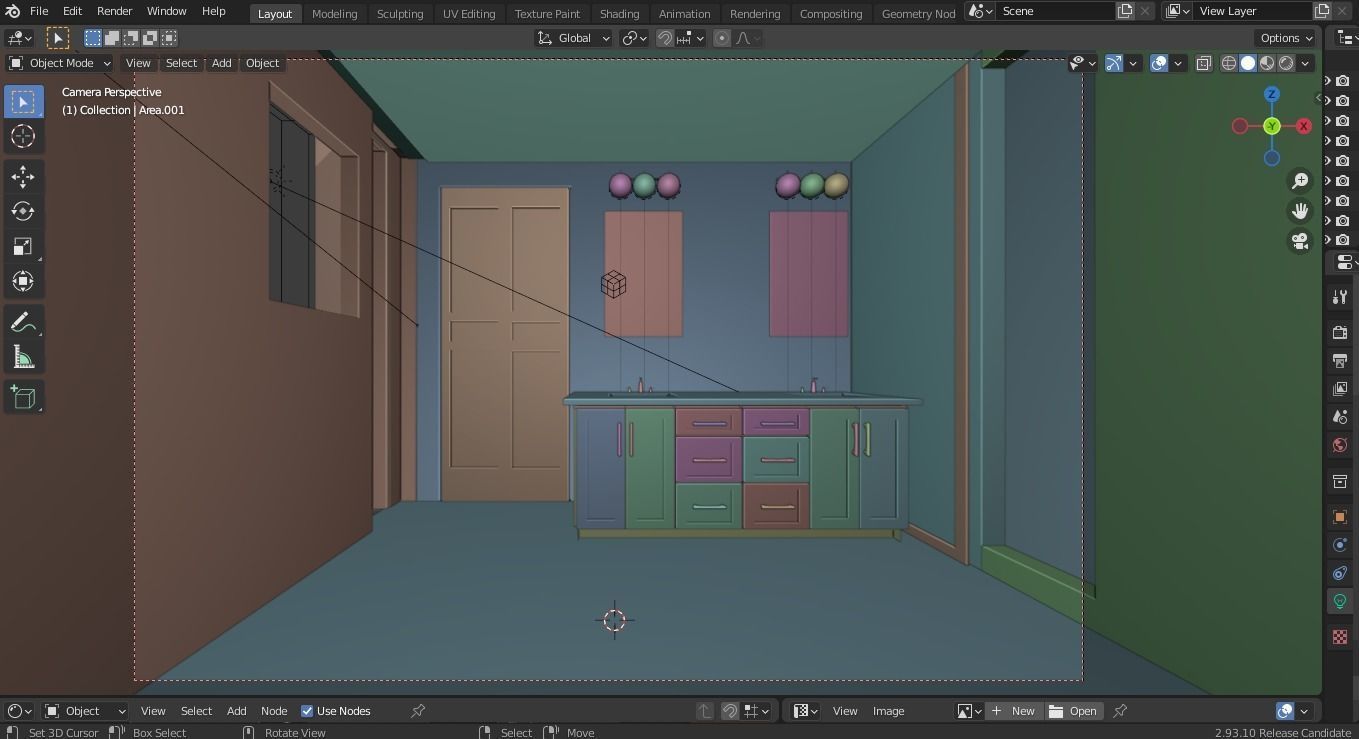Open the 3D viewport editor type dropdown
Image resolution: width=1359 pixels, height=739 pixels.
pos(19,38)
